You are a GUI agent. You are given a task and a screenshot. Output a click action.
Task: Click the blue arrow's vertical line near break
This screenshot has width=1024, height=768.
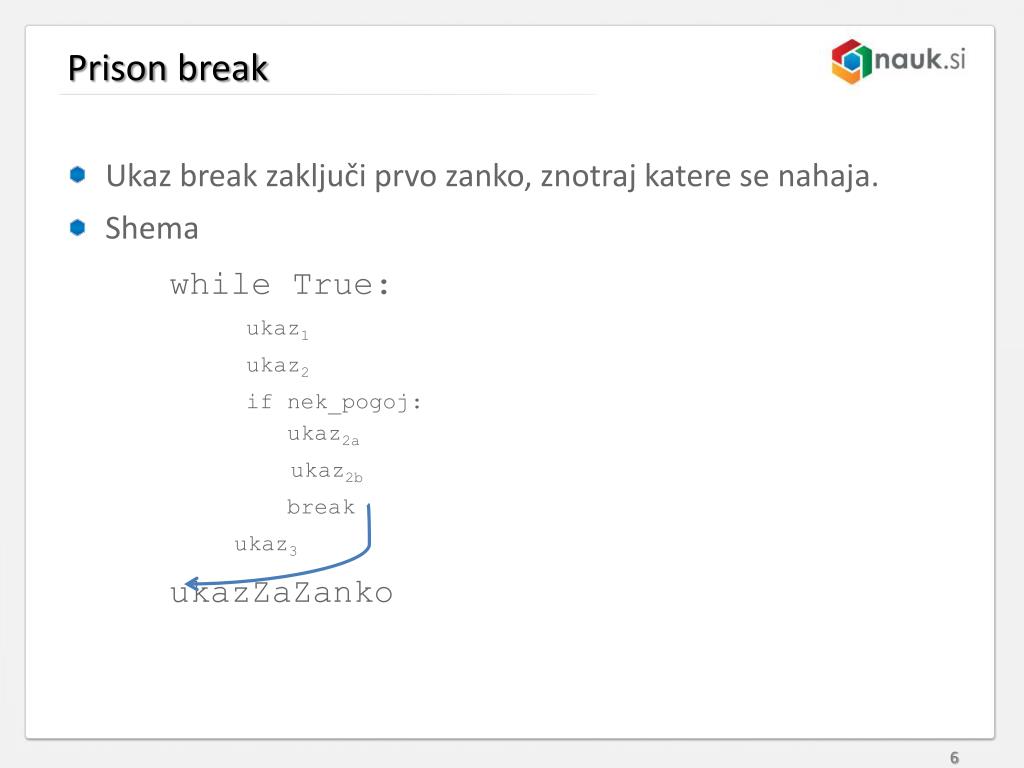(369, 524)
